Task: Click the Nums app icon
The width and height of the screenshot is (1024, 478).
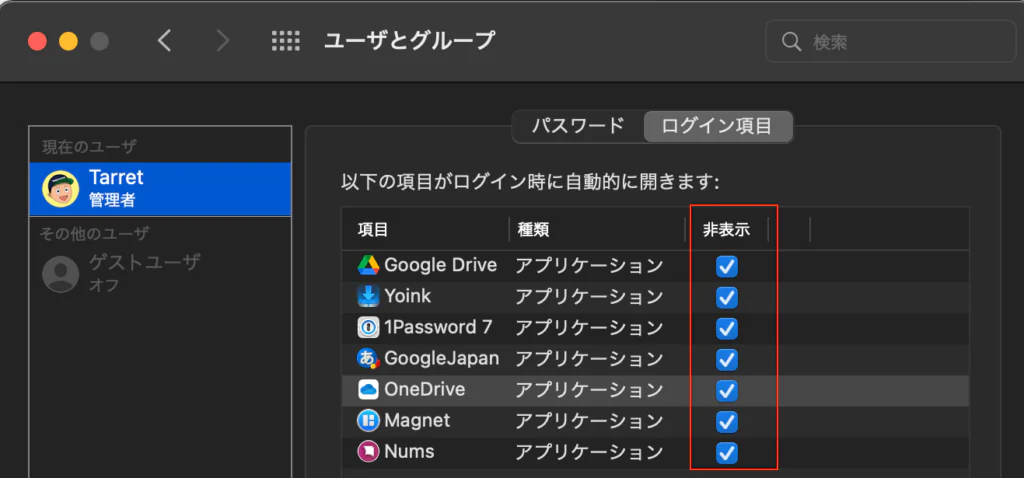Action: click(x=368, y=452)
